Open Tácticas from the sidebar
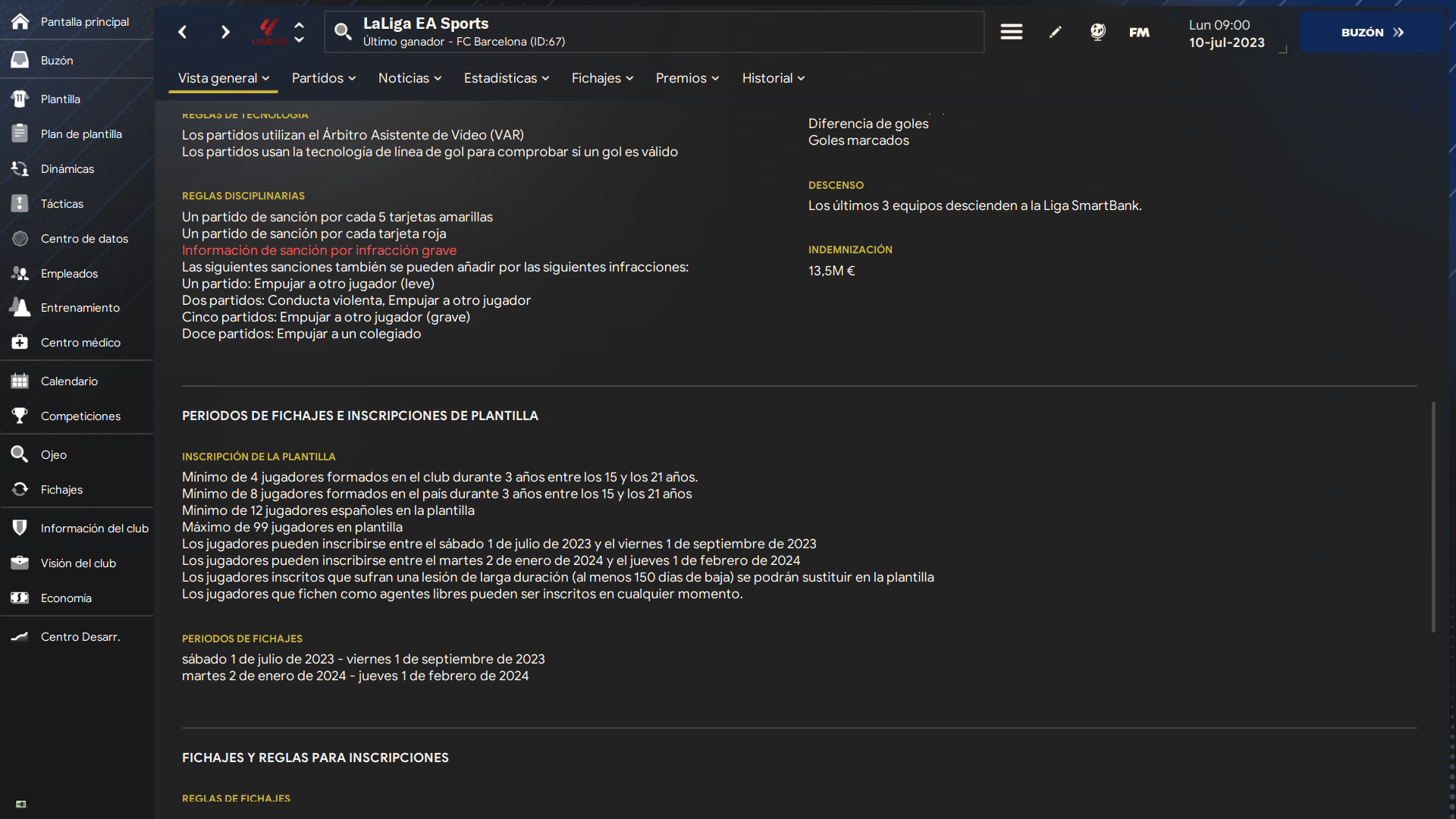This screenshot has height=819, width=1456. click(x=62, y=203)
